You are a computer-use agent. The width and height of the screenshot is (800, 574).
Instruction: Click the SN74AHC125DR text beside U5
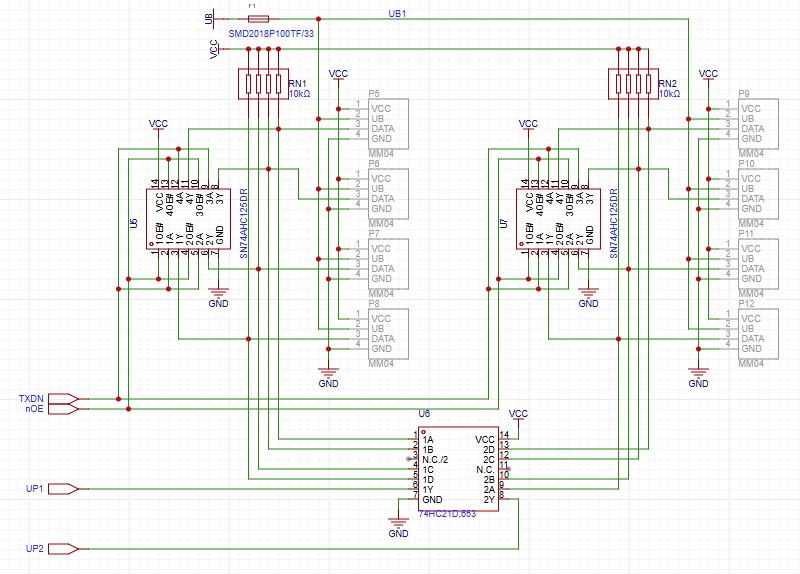tap(243, 223)
